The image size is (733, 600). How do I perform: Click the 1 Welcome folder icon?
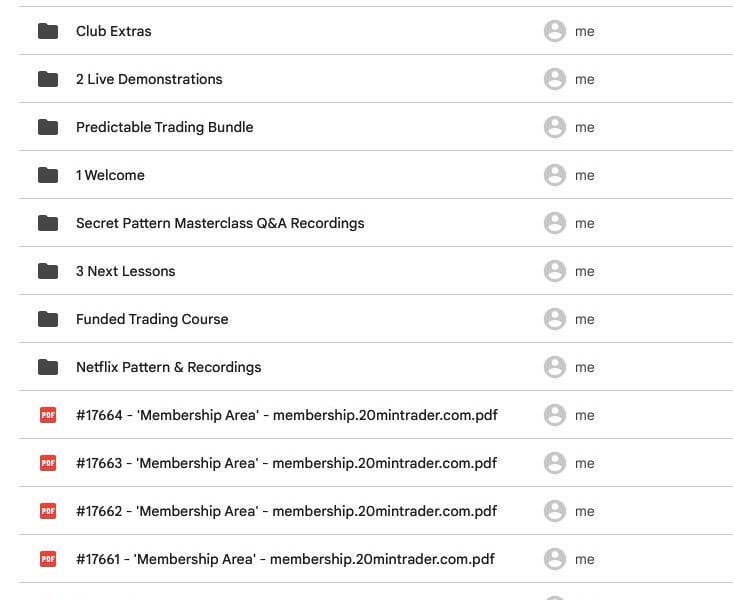tap(48, 175)
